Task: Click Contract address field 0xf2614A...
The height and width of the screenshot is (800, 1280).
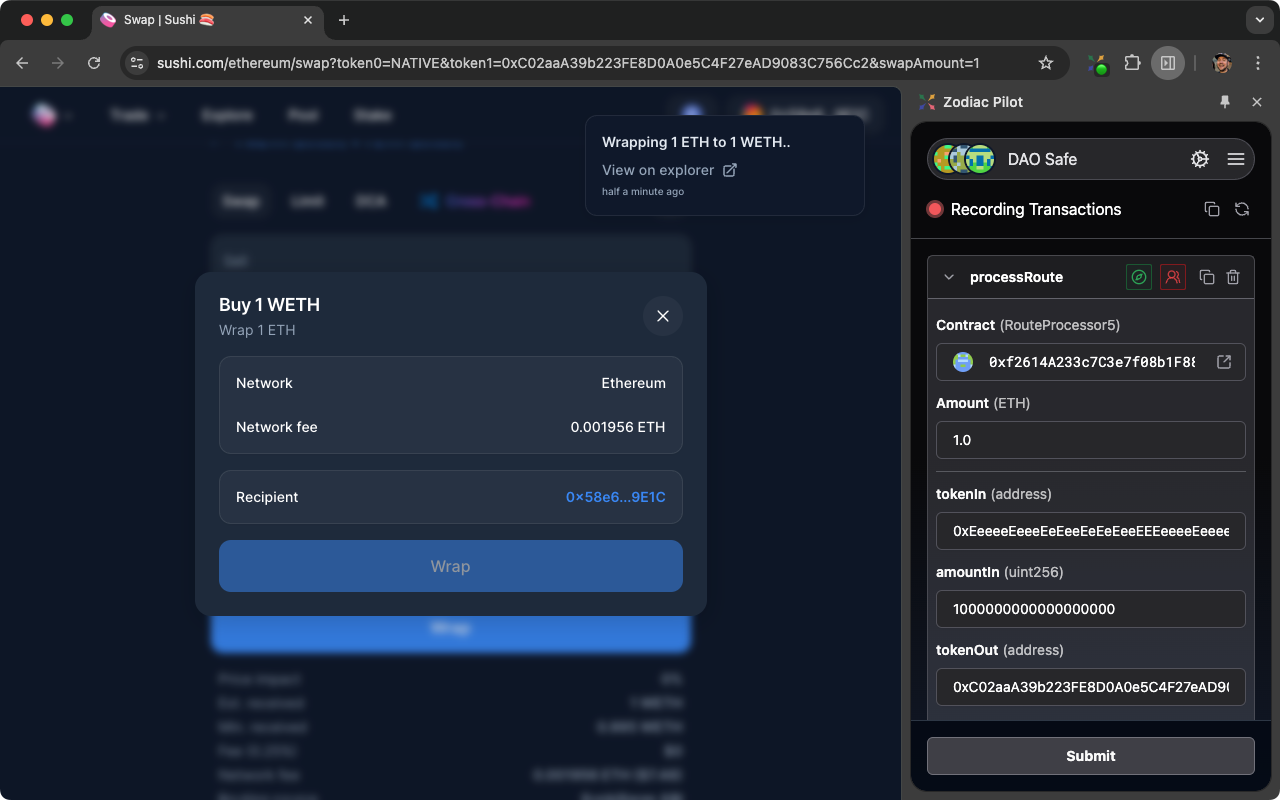Action: [x=1090, y=362]
